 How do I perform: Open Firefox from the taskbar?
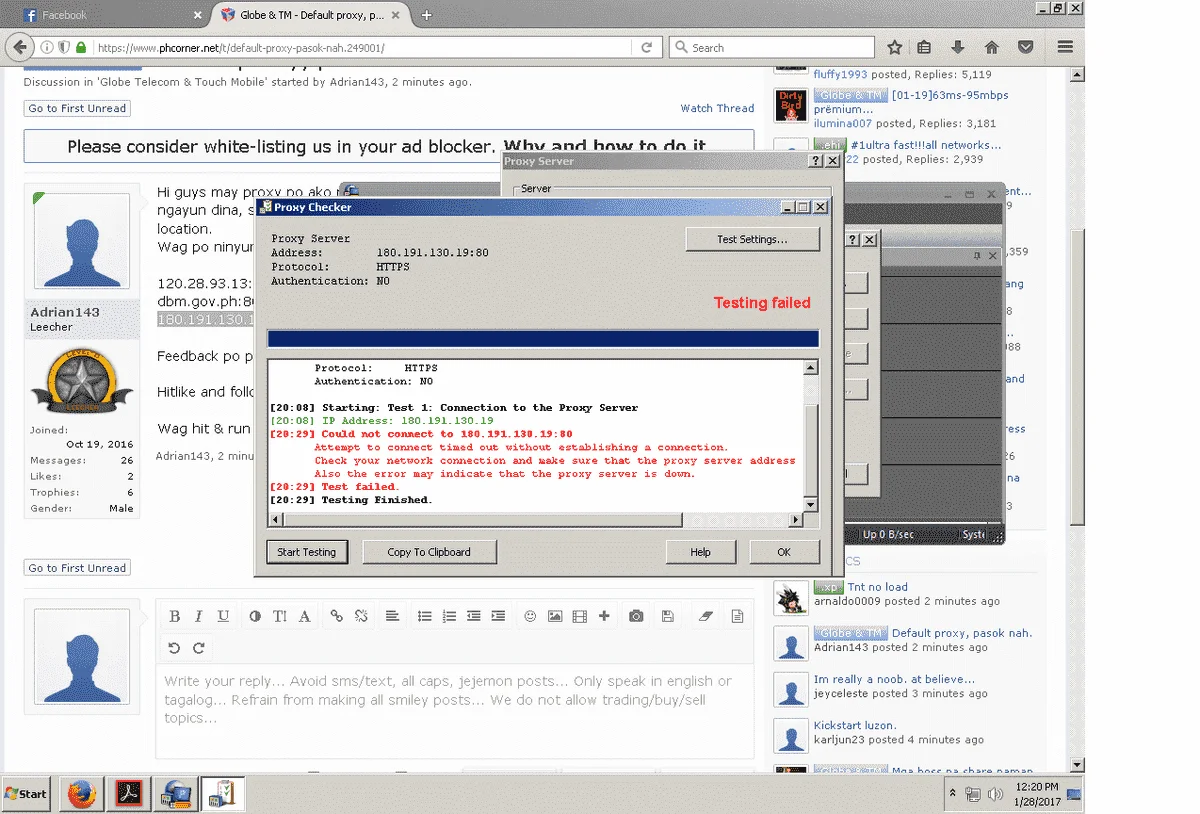click(x=81, y=794)
